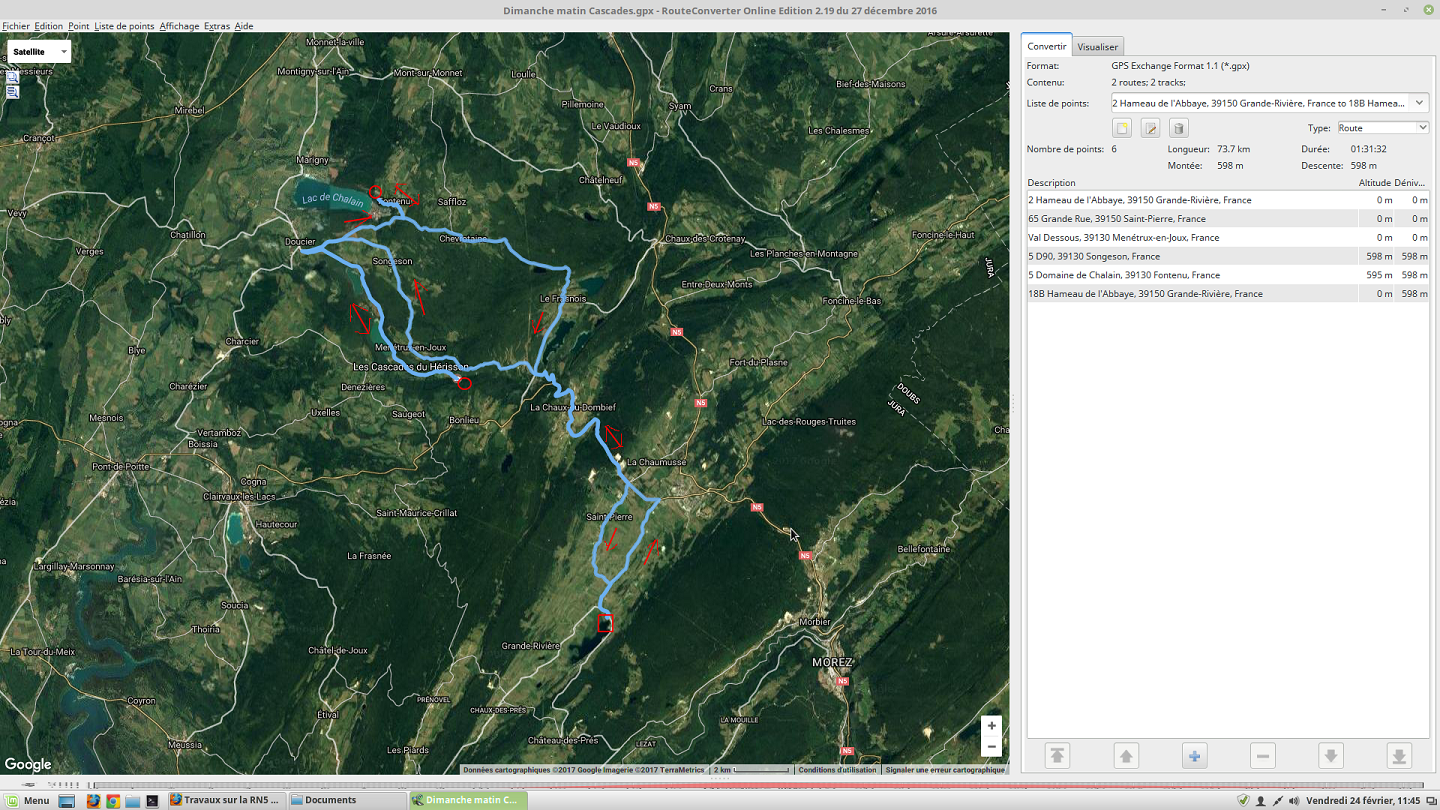Open the Extras menu
Screen dimensions: 1440x810
(x=217, y=26)
